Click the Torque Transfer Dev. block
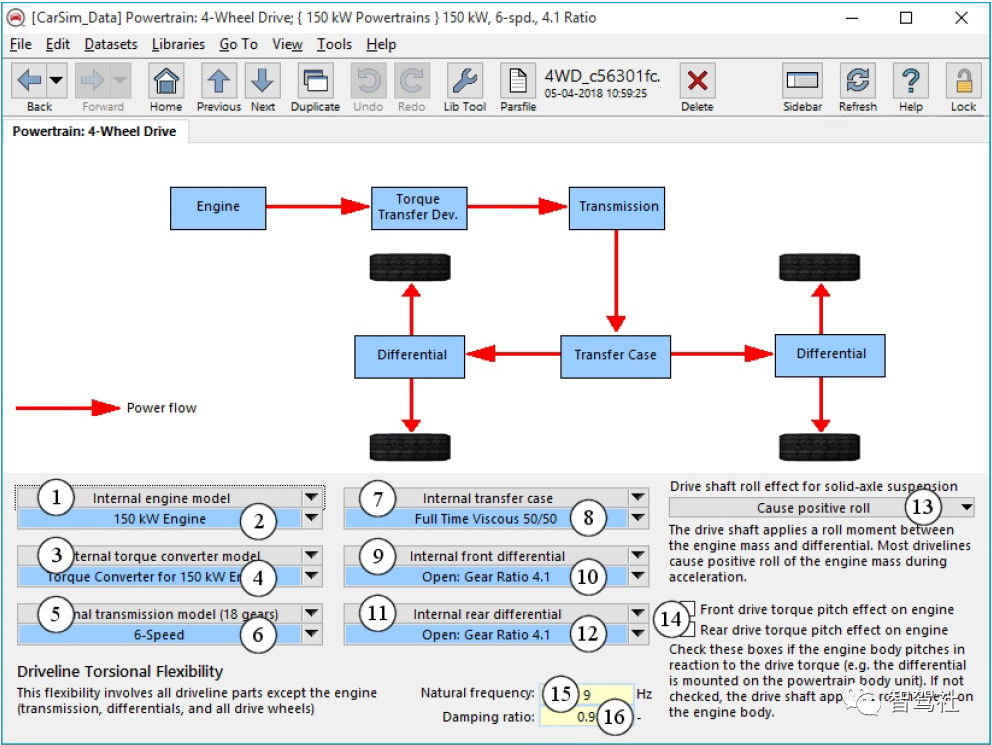 coord(419,208)
